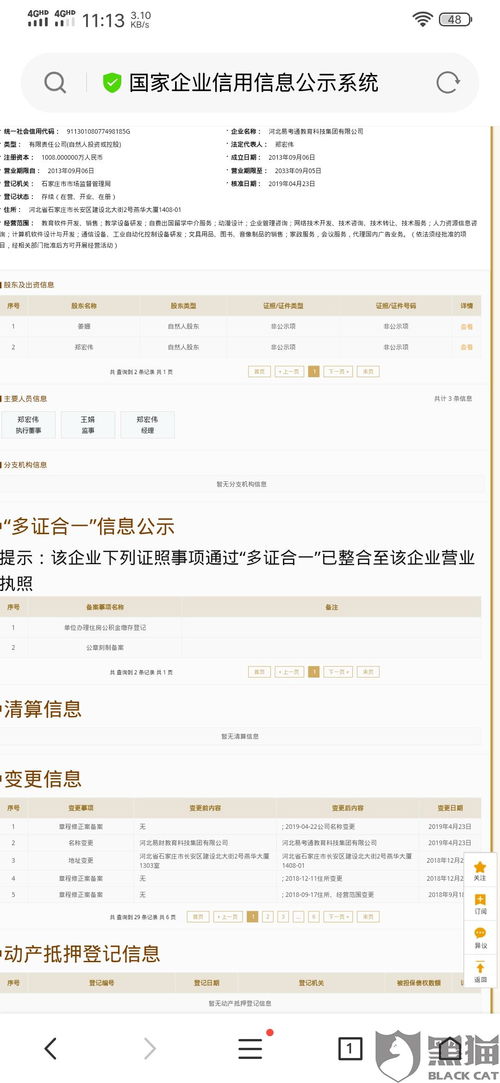Open the tab switcher showing 1 tab
The height and width of the screenshot is (1083, 500).
pyautogui.click(x=349, y=1049)
